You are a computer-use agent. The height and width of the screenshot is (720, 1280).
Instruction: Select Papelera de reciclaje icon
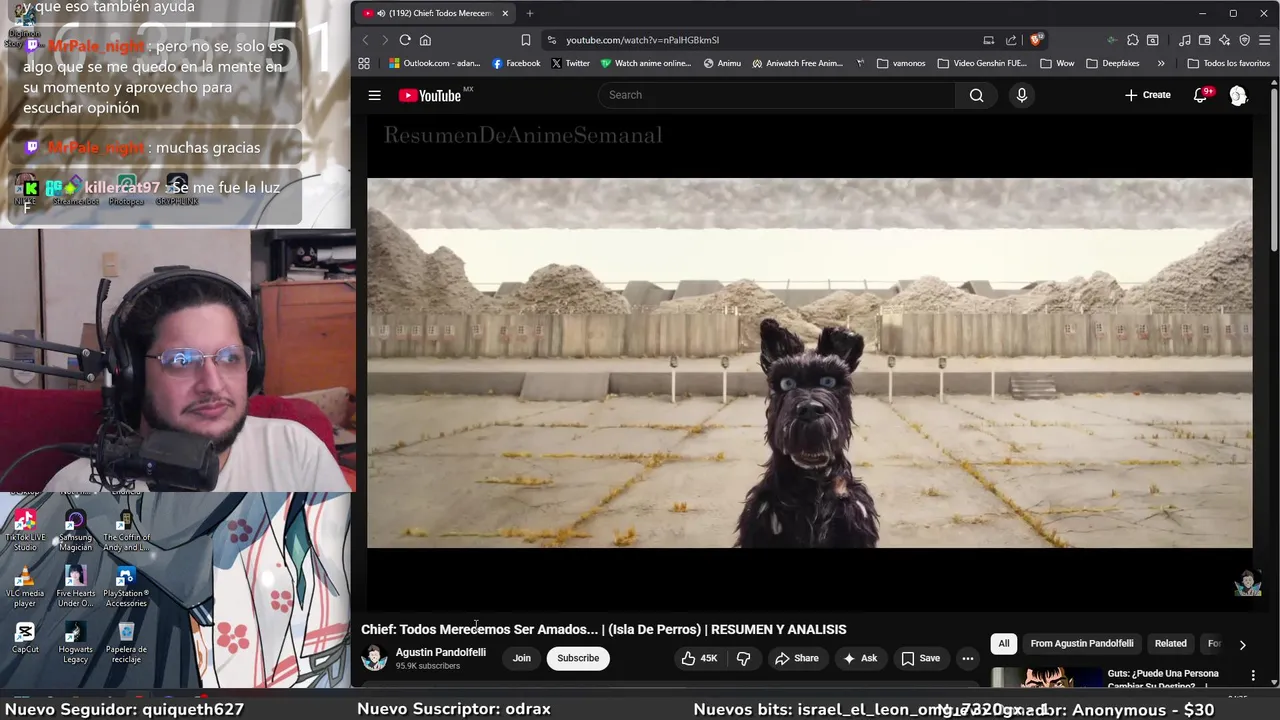click(x=126, y=642)
